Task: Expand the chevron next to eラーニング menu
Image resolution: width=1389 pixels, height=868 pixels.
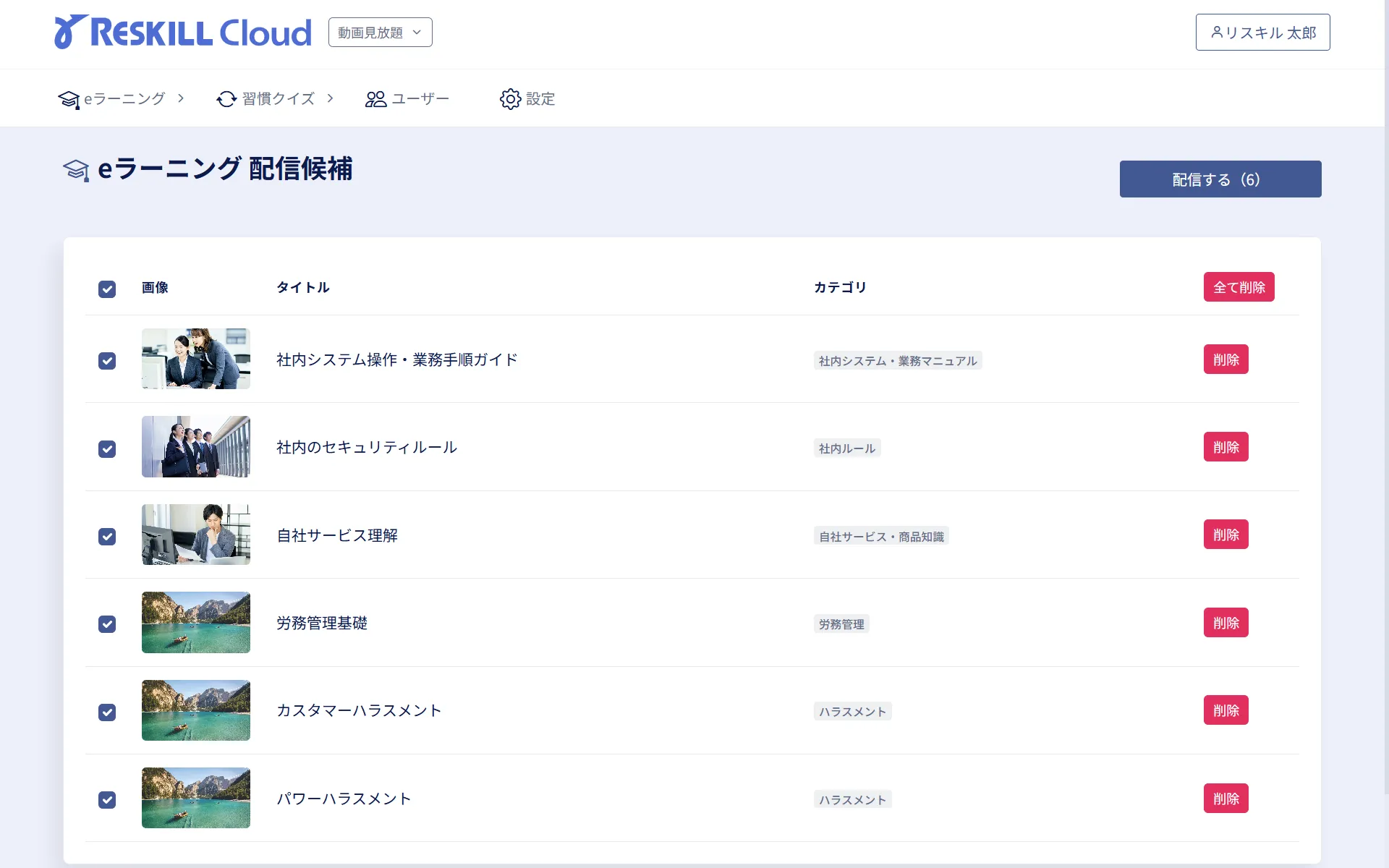Action: 181,98
